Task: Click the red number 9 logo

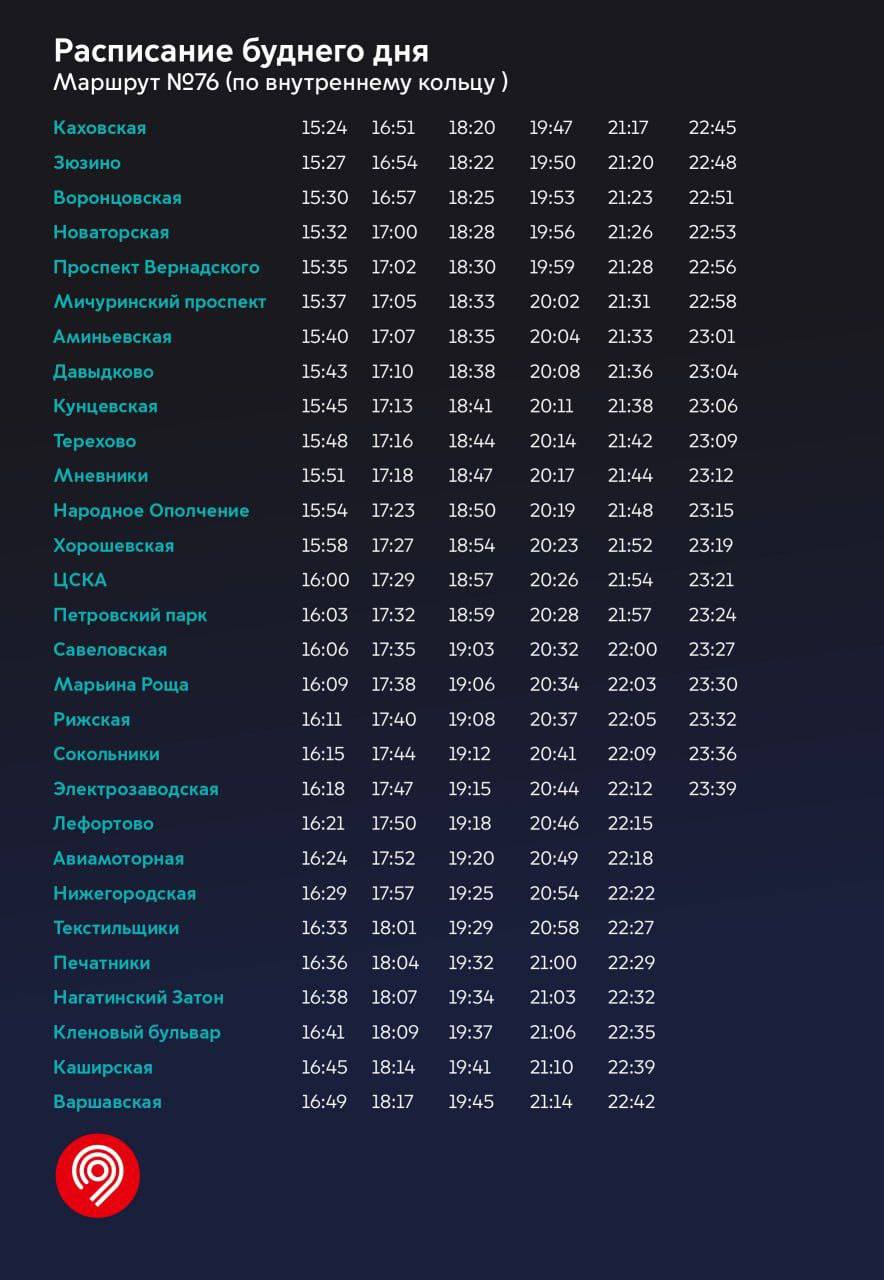Action: (97, 1175)
